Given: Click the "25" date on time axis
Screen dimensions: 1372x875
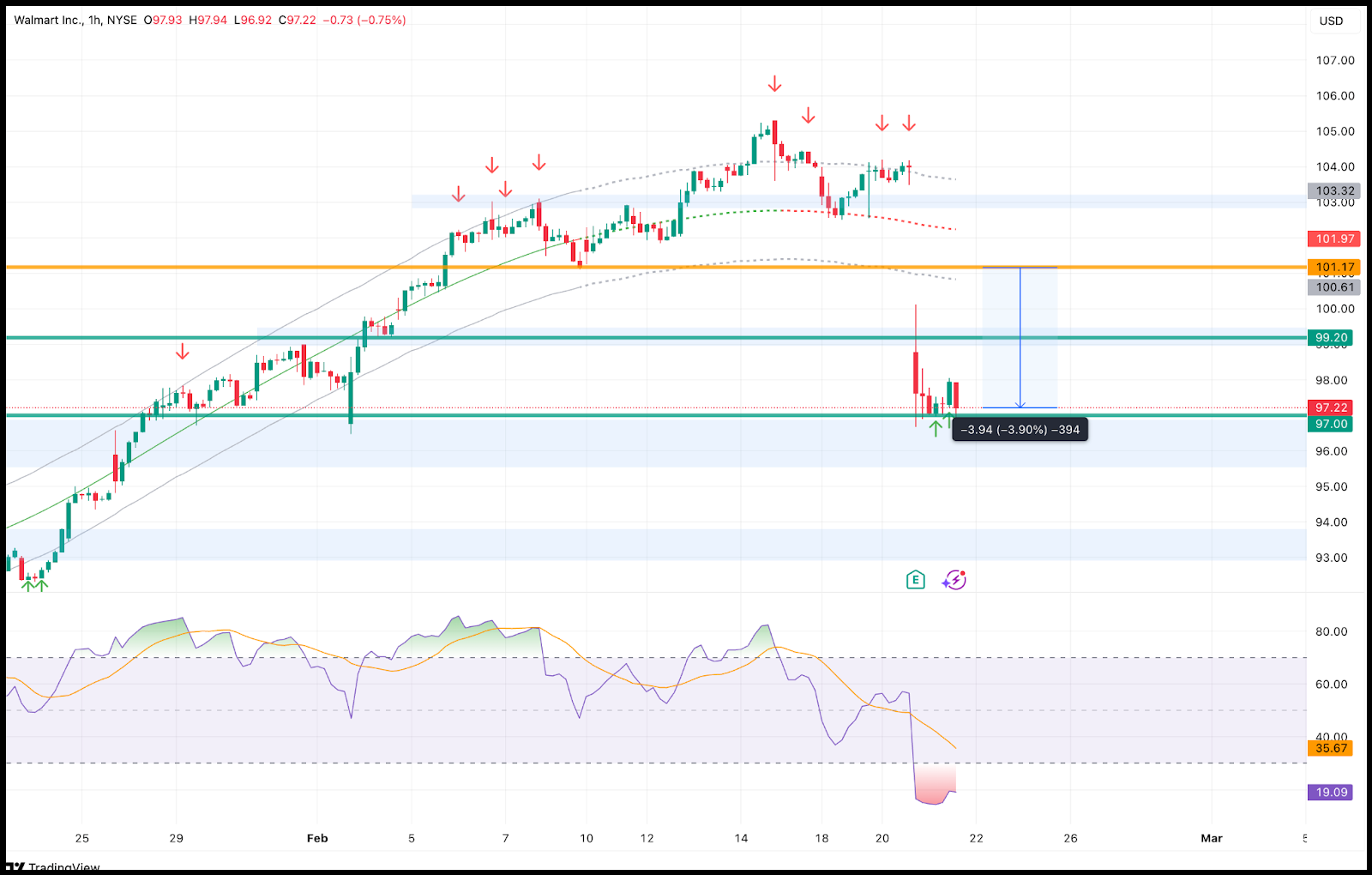Looking at the screenshot, I should 81,838.
